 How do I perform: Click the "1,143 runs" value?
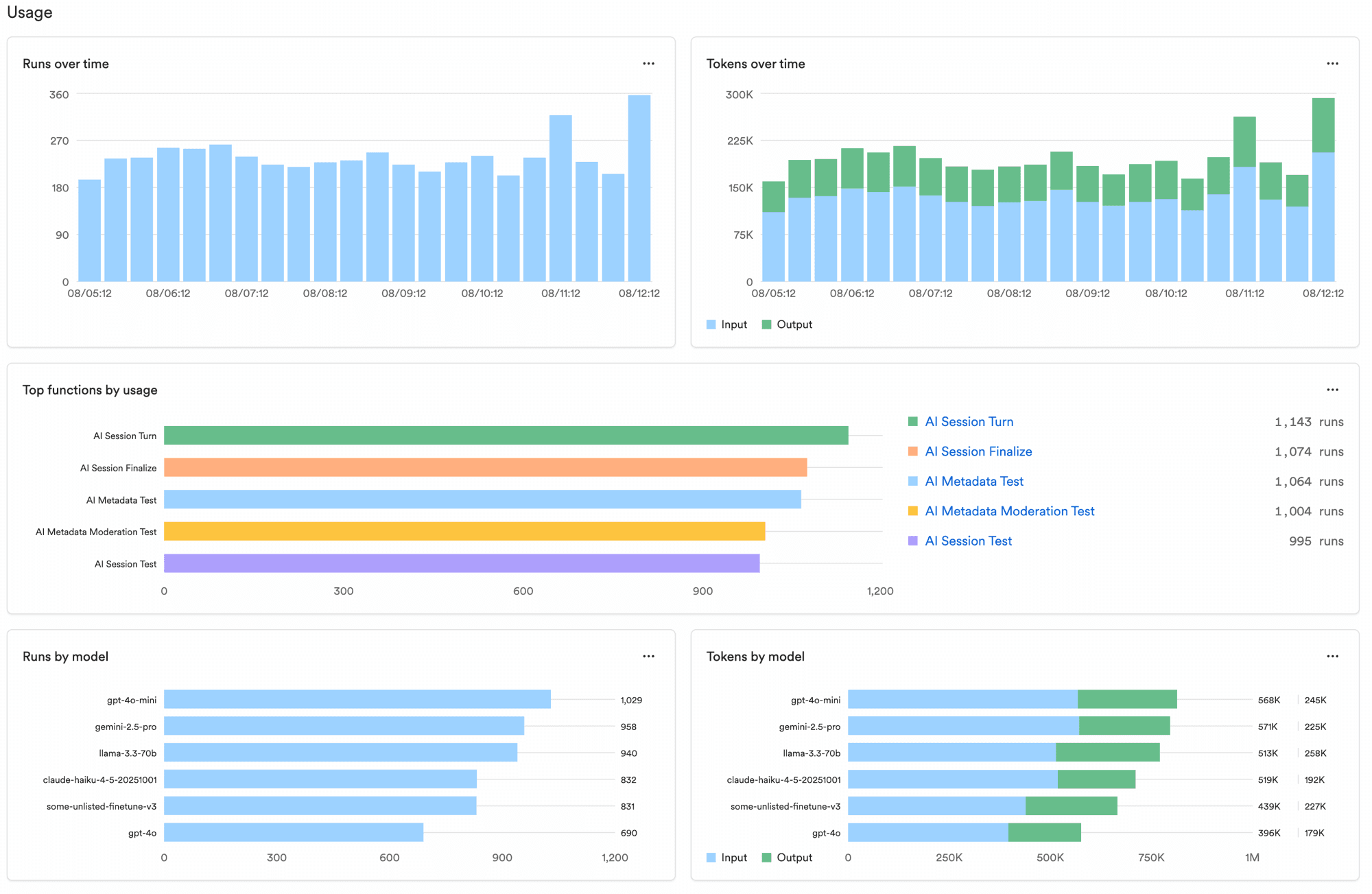point(1309,422)
